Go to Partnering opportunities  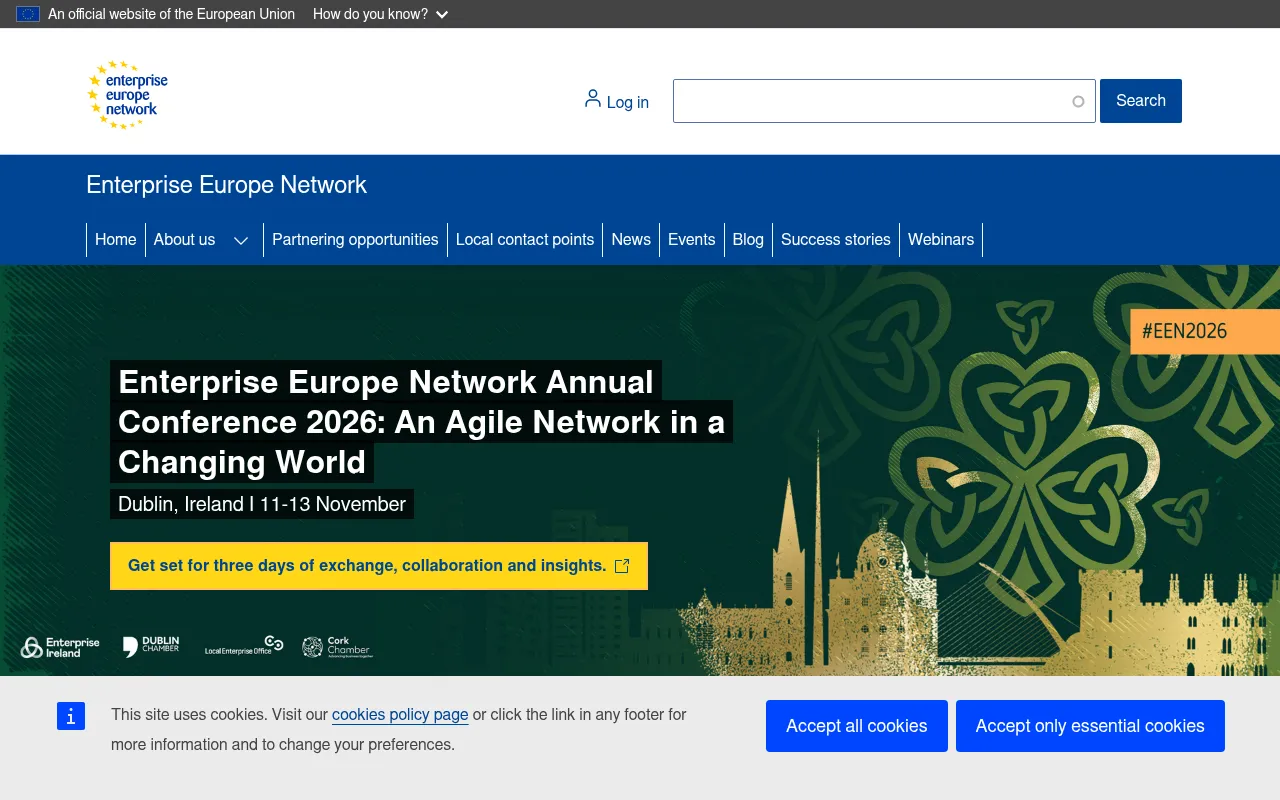click(355, 240)
